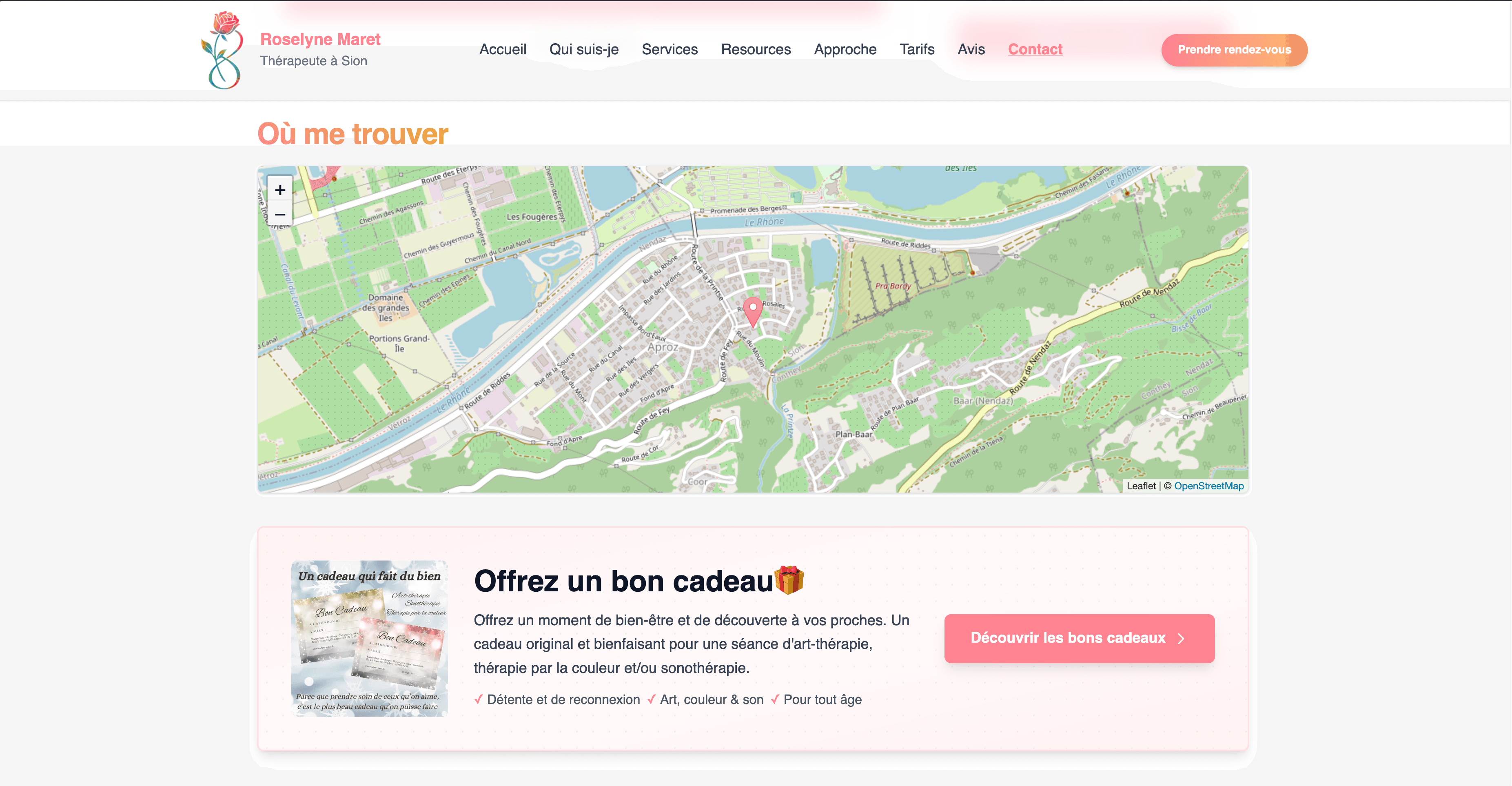Click the gift emoji beside Offrez un bon cadeau
Viewport: 1512px width, 786px height.
[789, 580]
